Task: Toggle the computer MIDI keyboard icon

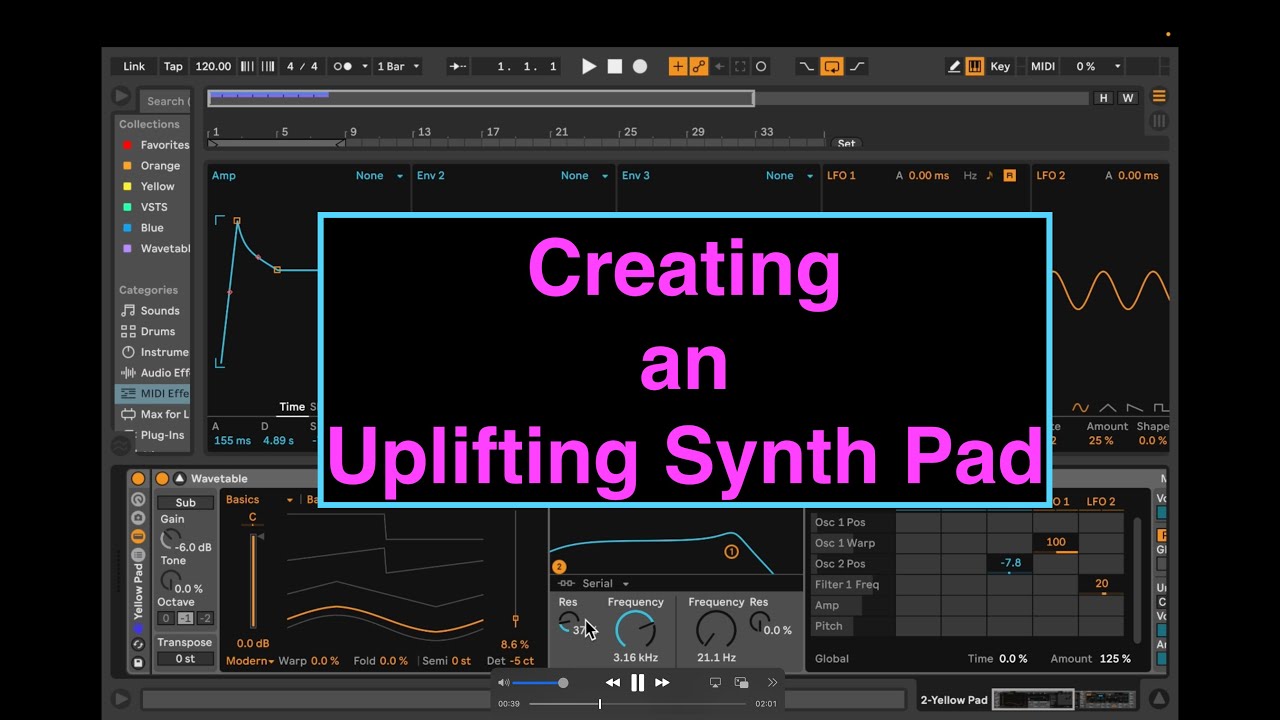Action: click(975, 66)
